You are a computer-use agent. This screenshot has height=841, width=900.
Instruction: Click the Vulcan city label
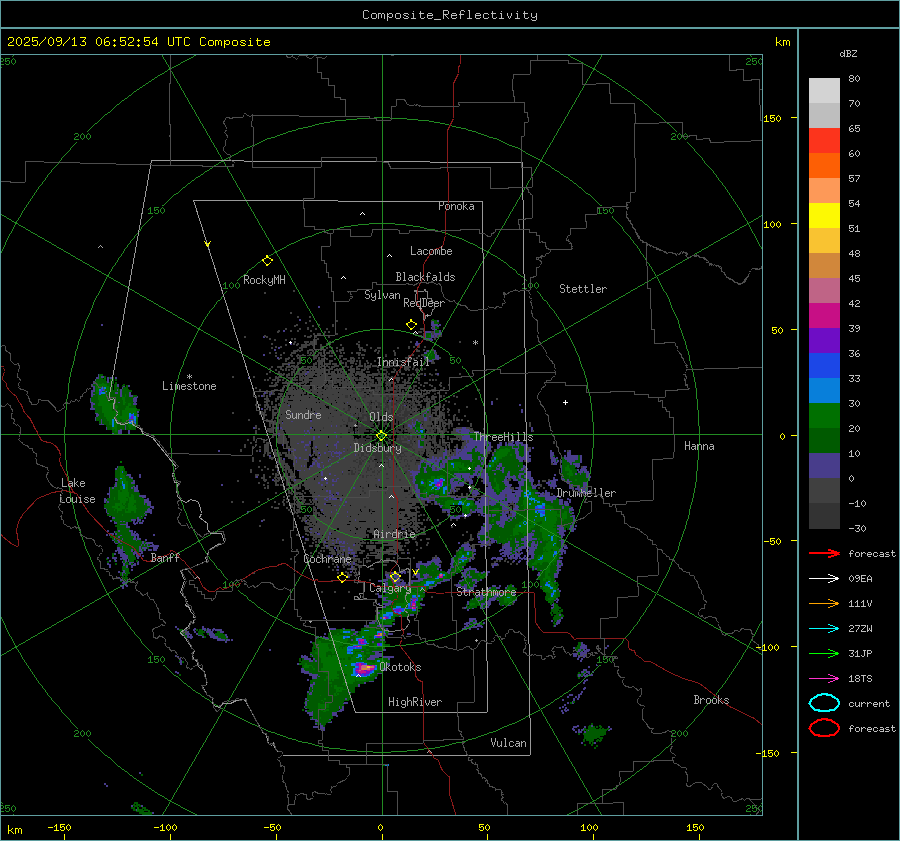[x=509, y=743]
